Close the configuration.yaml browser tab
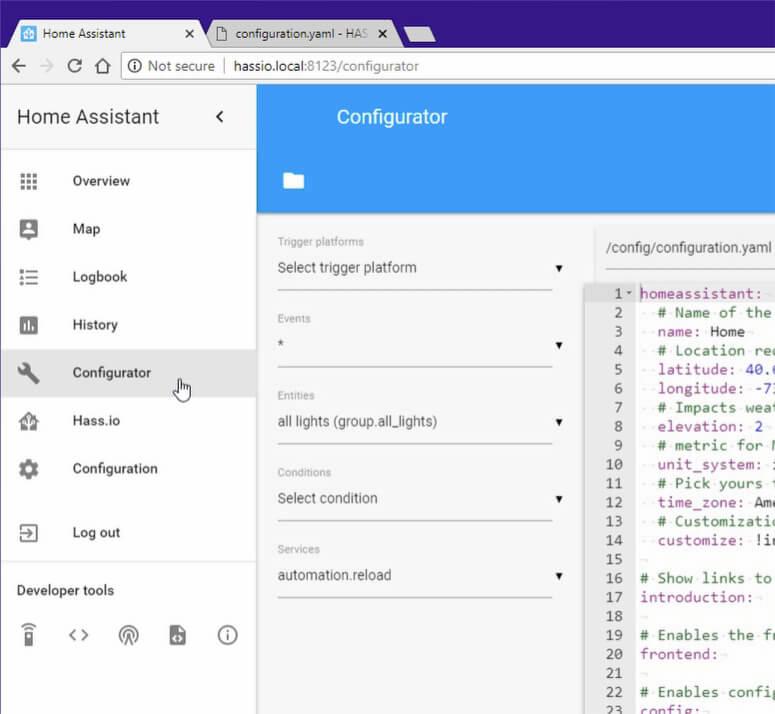775x714 pixels. pos(383,34)
